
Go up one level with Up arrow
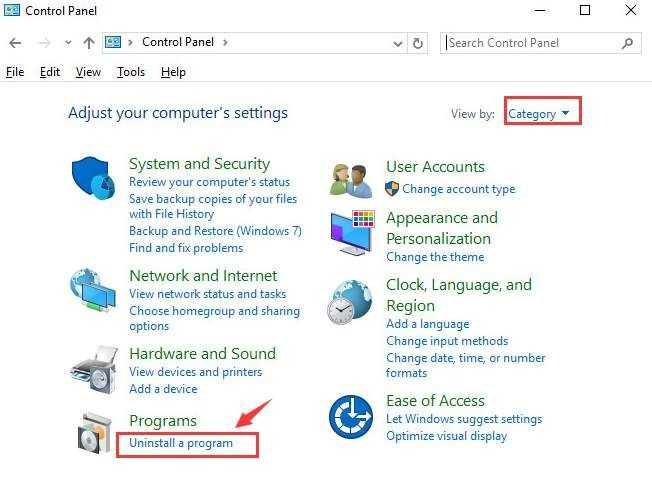click(89, 43)
